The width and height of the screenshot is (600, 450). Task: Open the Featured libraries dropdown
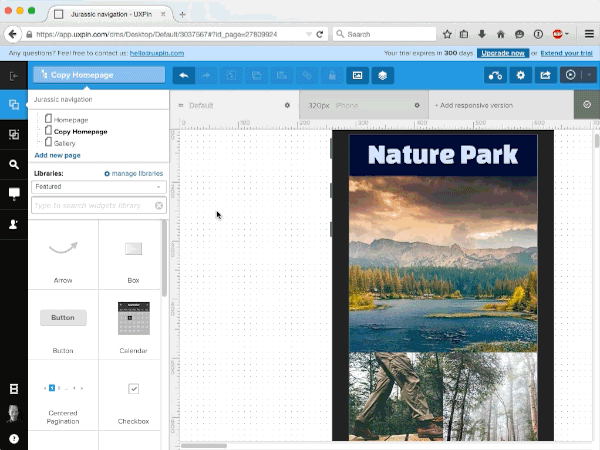[99, 187]
